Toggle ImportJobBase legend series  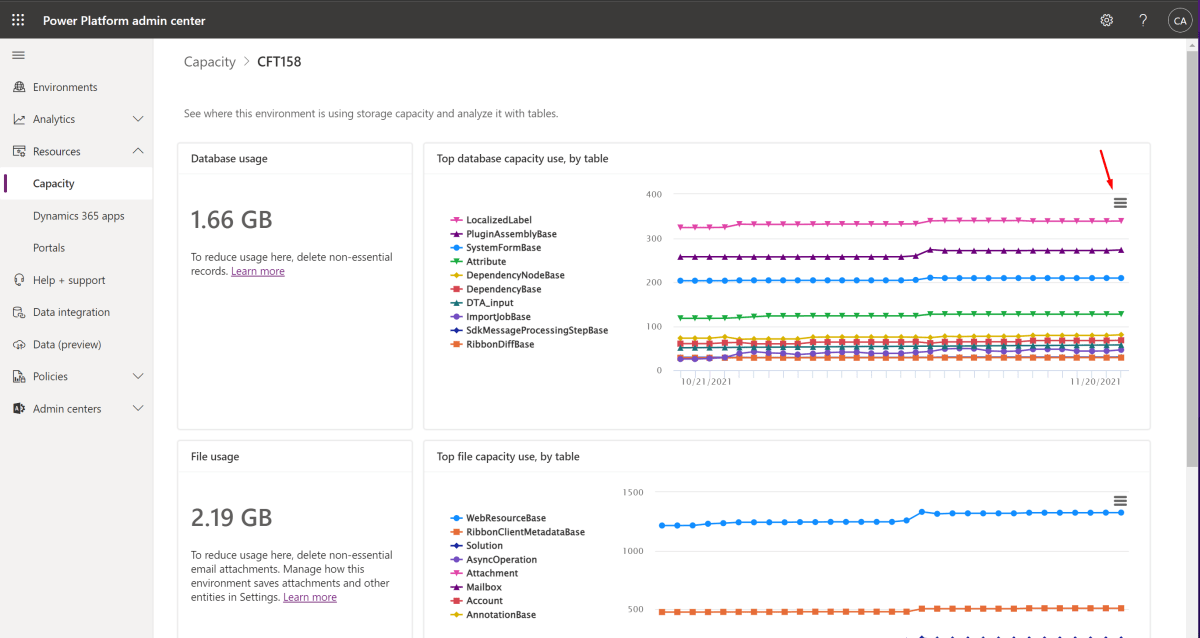[x=490, y=317]
